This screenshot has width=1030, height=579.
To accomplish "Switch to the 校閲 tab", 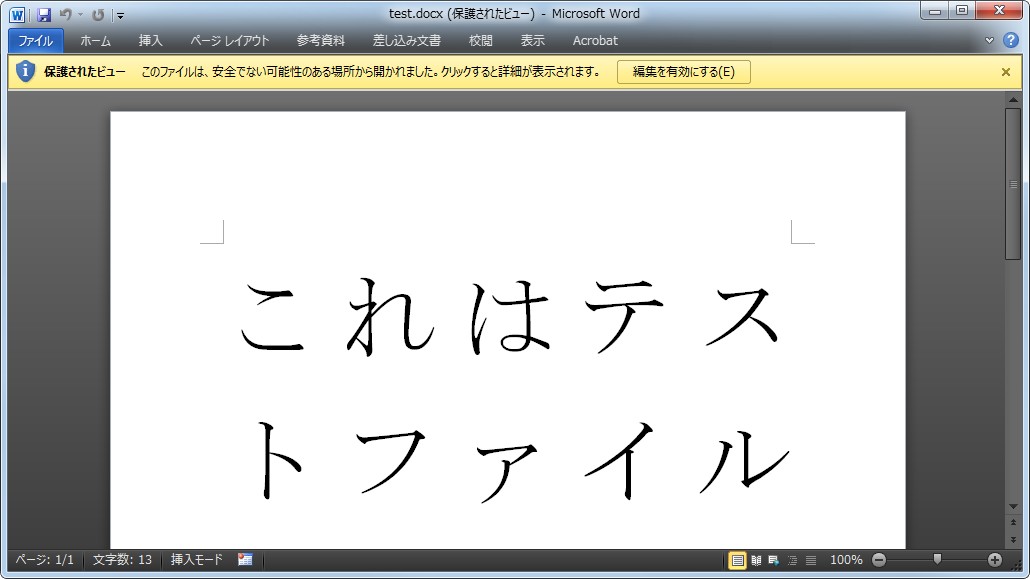I will [x=480, y=41].
